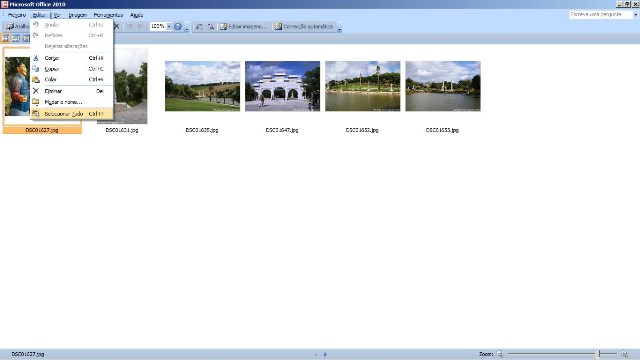640x360 pixels.
Task: Choose Copiar in Editar menu
Action: [x=71, y=69]
